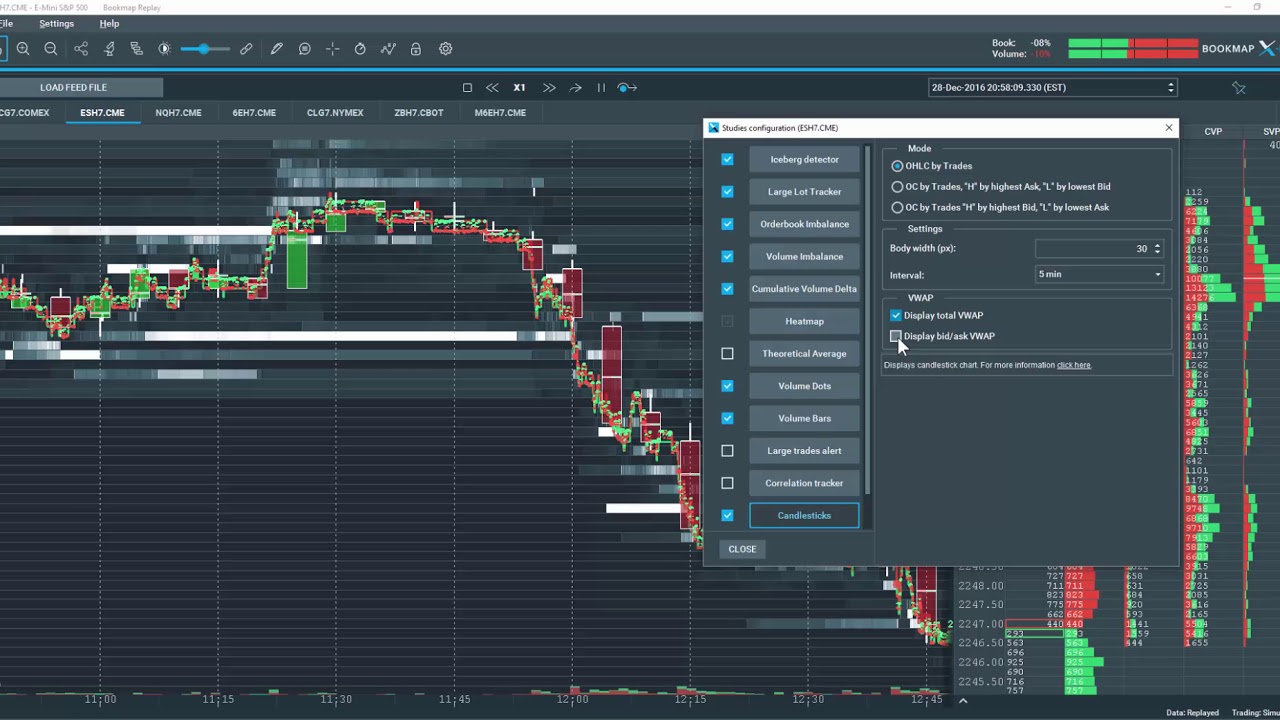Select OC by Trades highest Bid radio

coord(897,208)
